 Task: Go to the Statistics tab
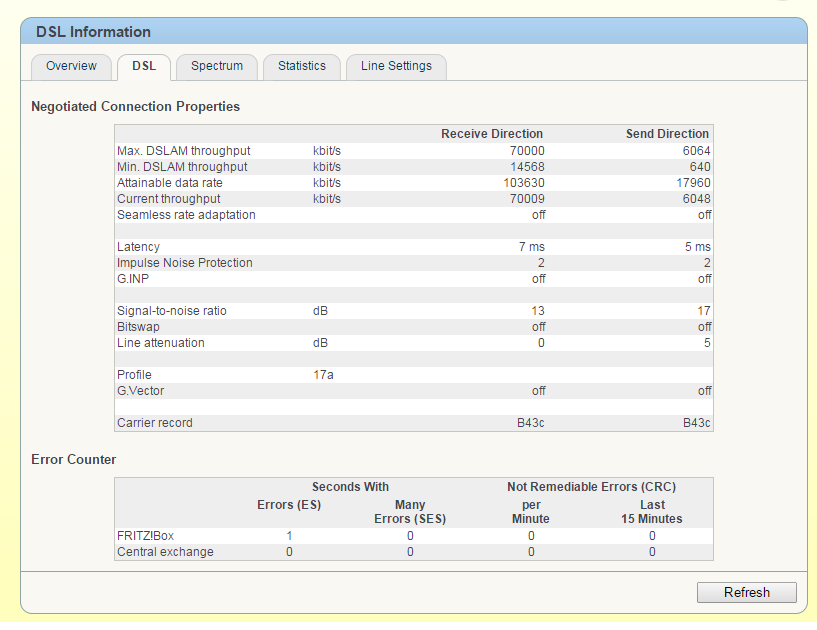click(301, 66)
